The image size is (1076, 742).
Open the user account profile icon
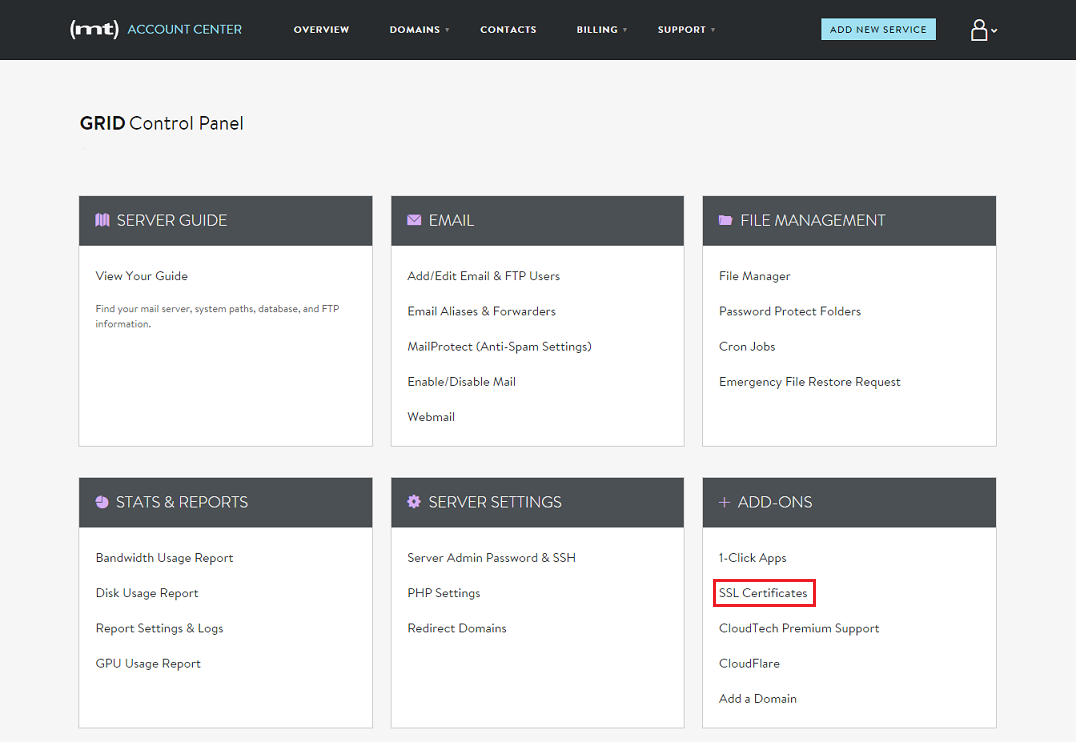tap(980, 30)
